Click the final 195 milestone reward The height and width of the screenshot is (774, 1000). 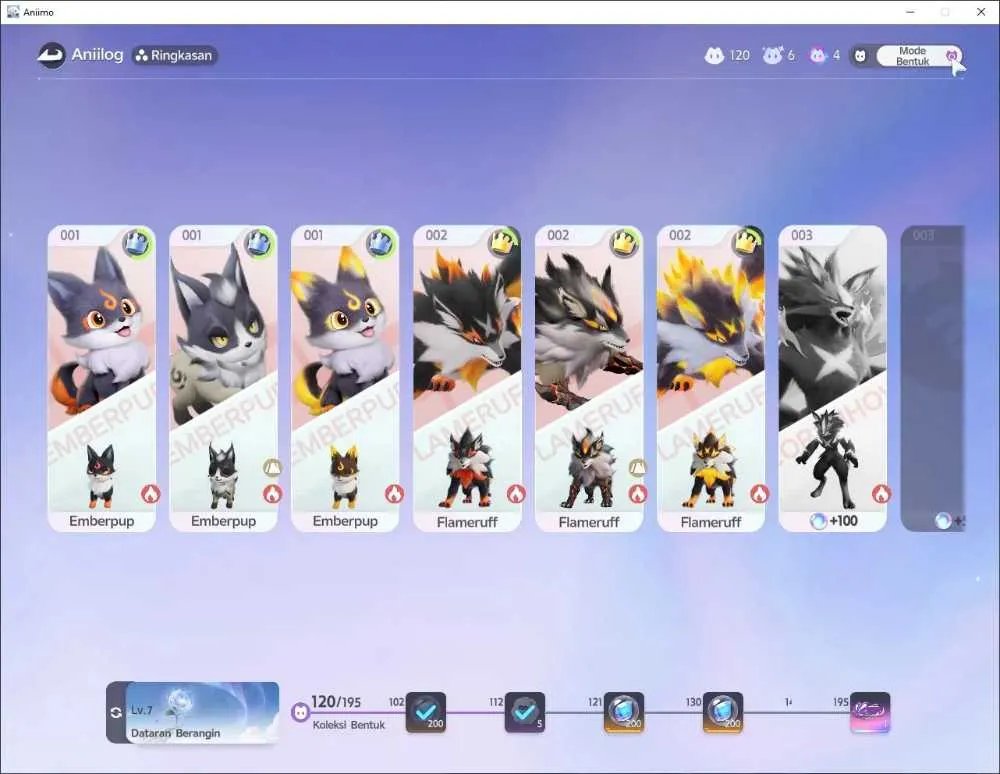coord(871,712)
